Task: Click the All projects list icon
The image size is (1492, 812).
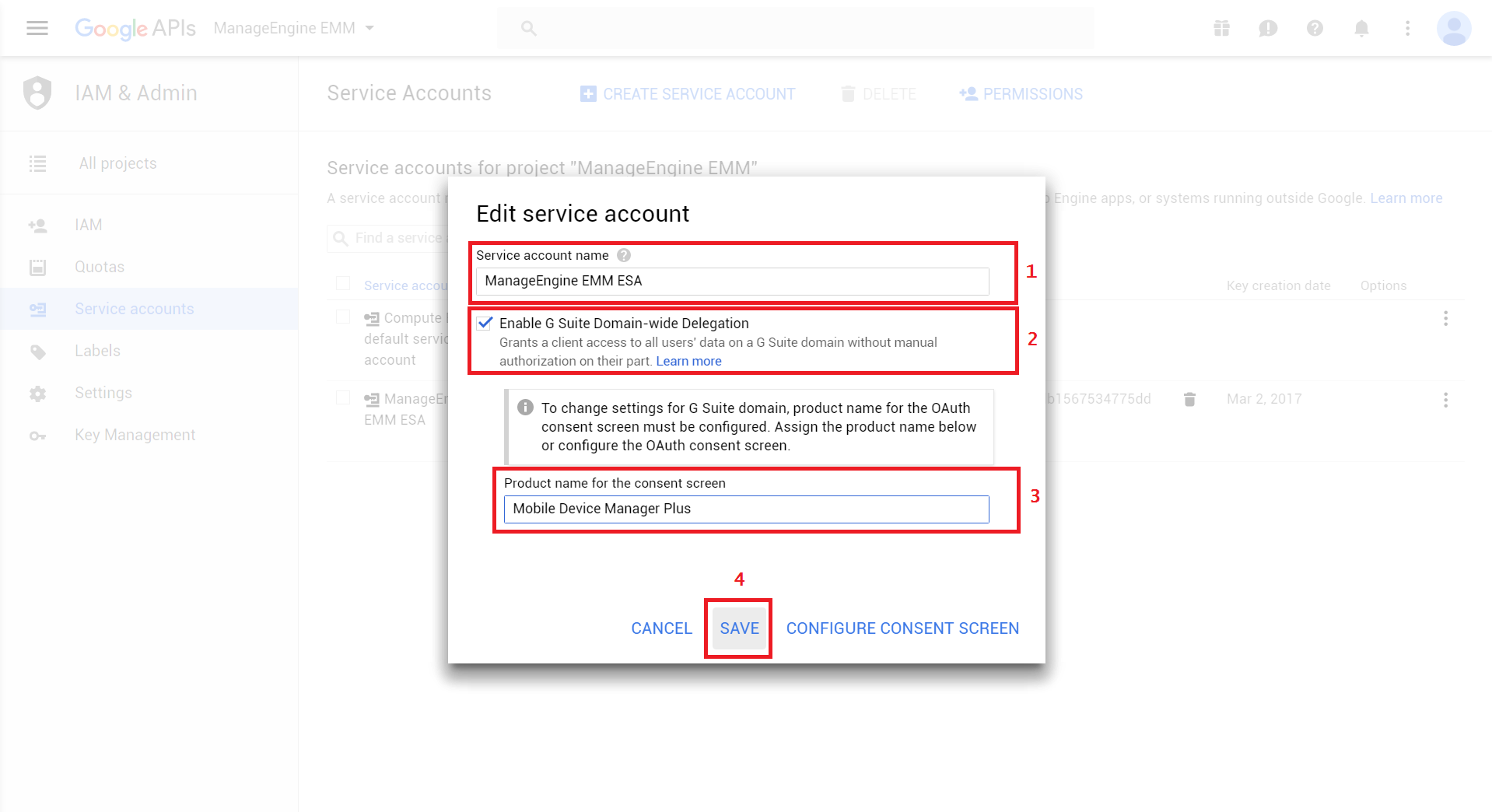Action: coord(37,163)
